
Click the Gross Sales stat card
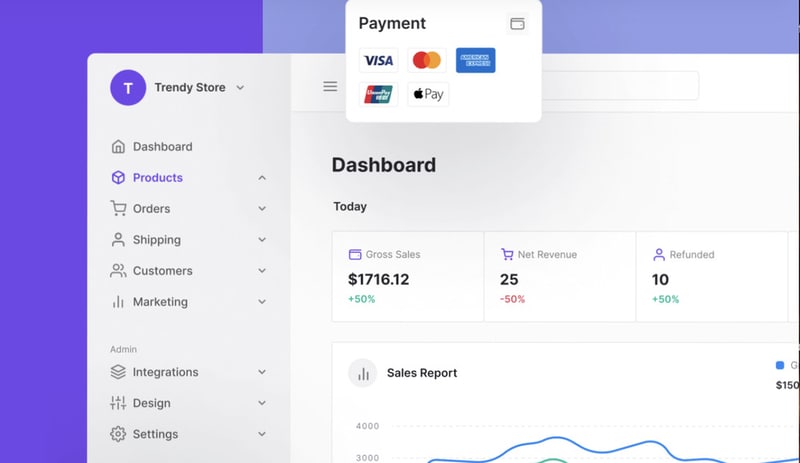pos(408,277)
